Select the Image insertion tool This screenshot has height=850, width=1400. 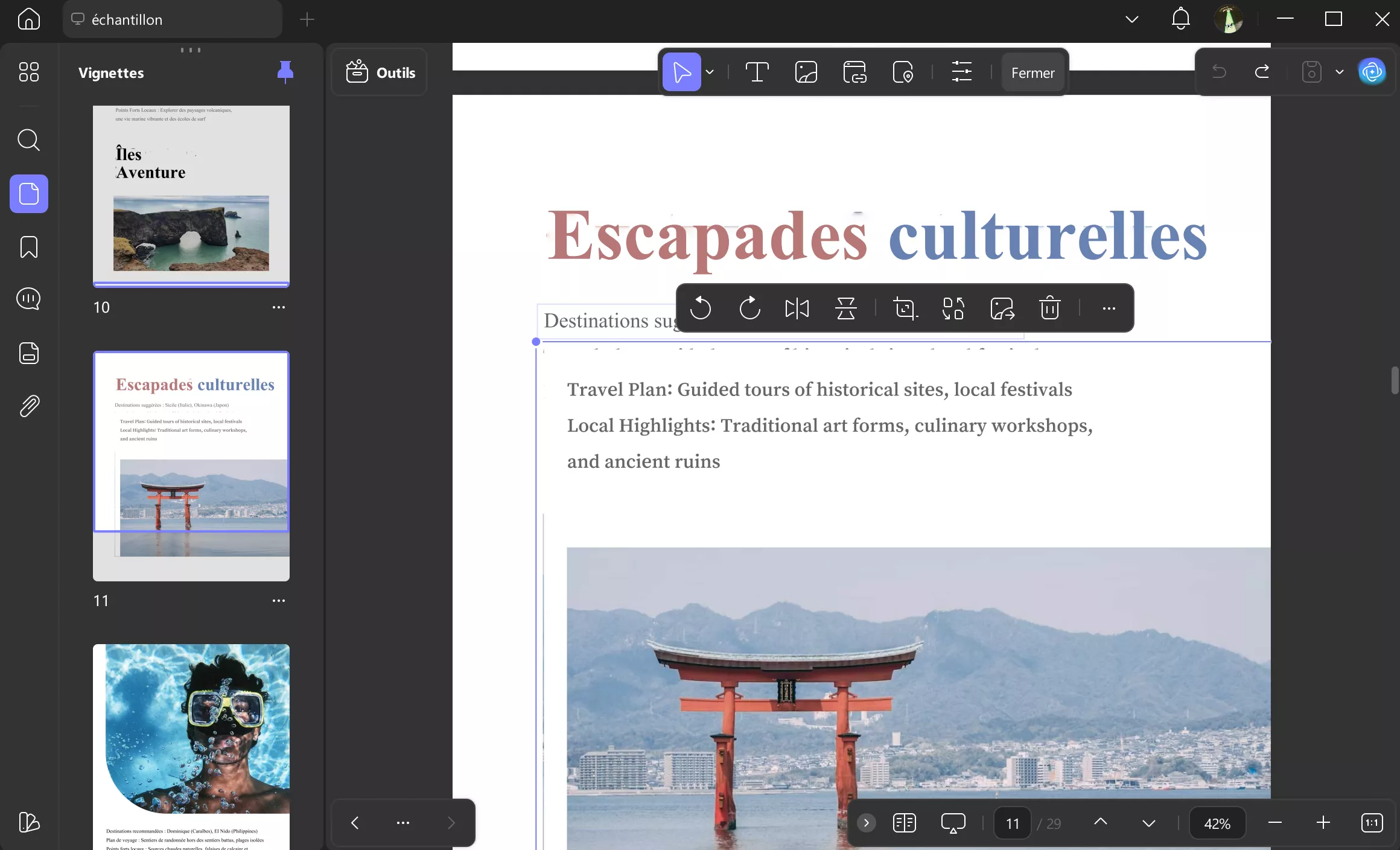pyautogui.click(x=806, y=72)
